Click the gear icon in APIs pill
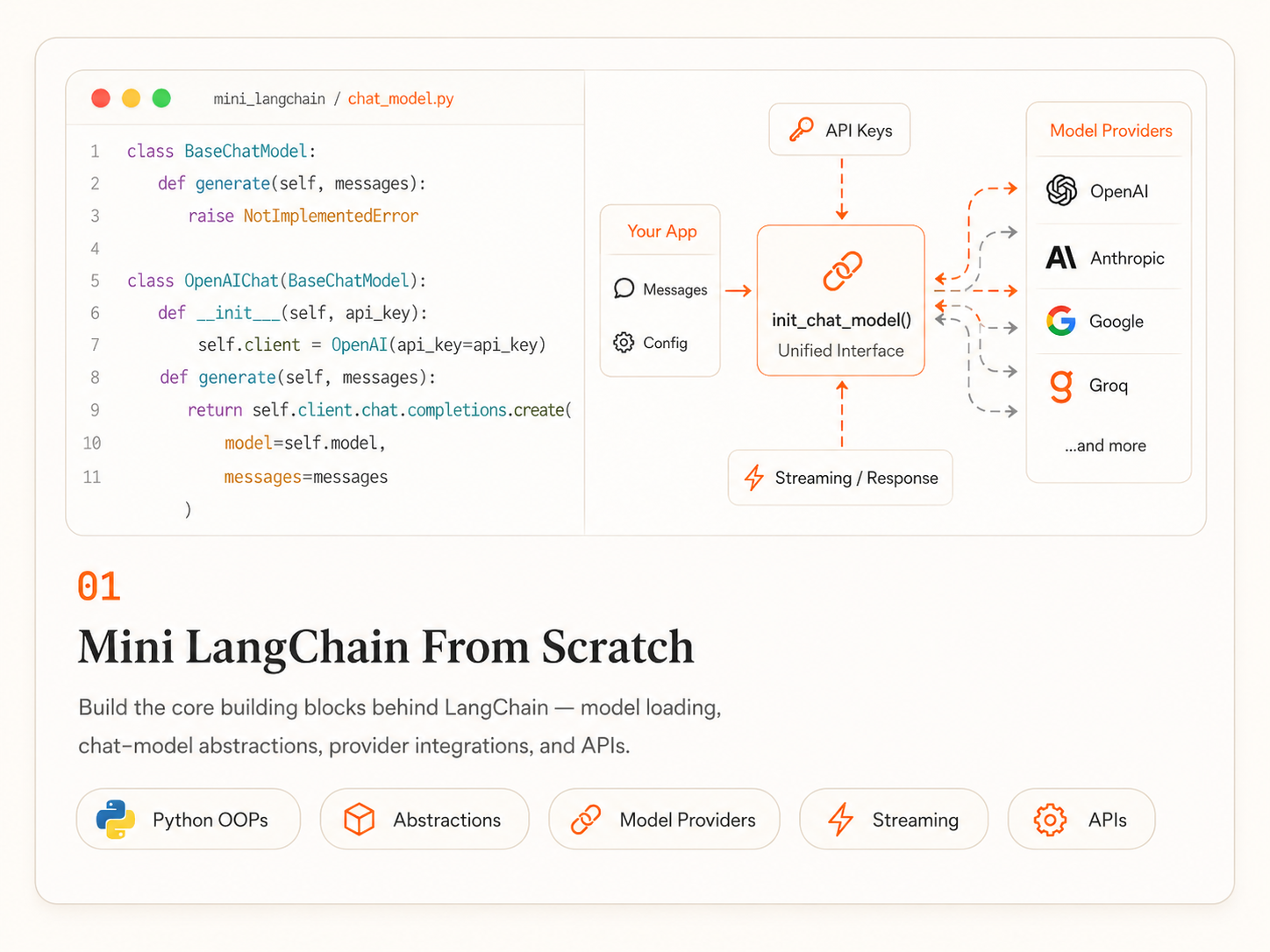The image size is (1270, 952). [1050, 820]
